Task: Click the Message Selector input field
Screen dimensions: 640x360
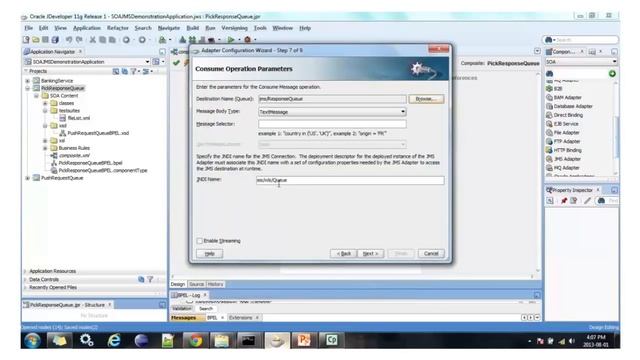Action: [x=332, y=124]
